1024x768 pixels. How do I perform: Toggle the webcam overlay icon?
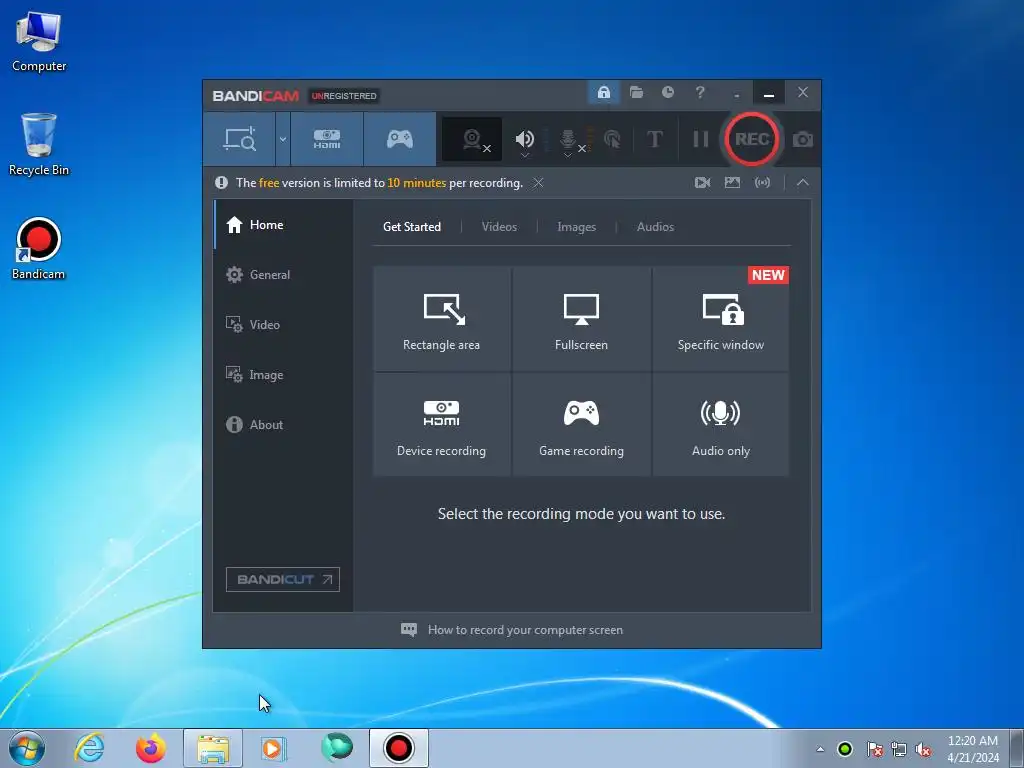point(472,139)
